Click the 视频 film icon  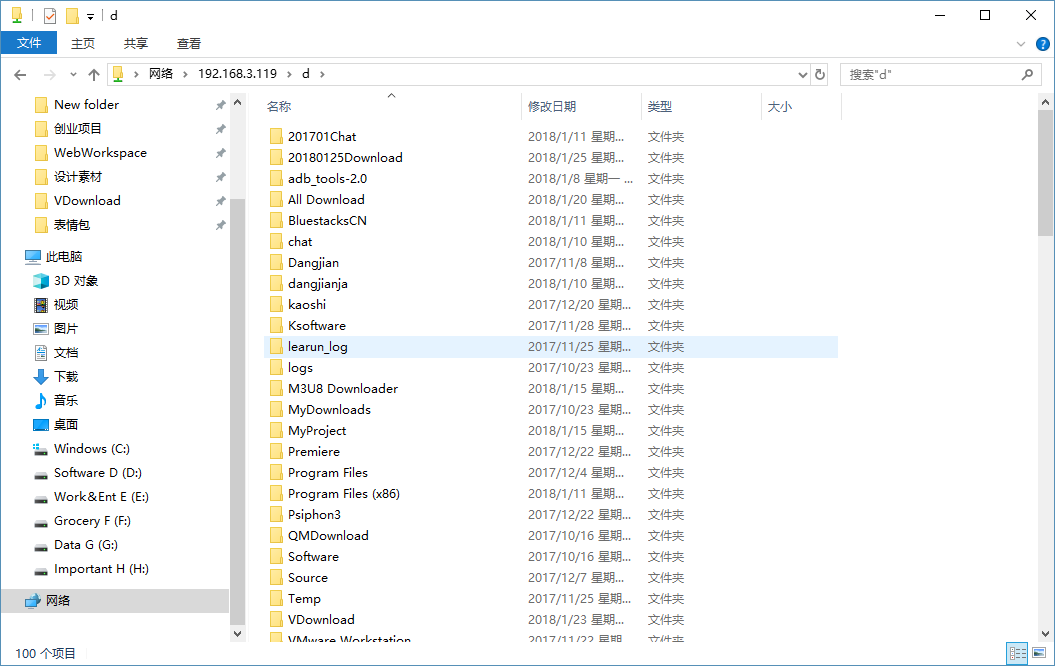[x=41, y=305]
